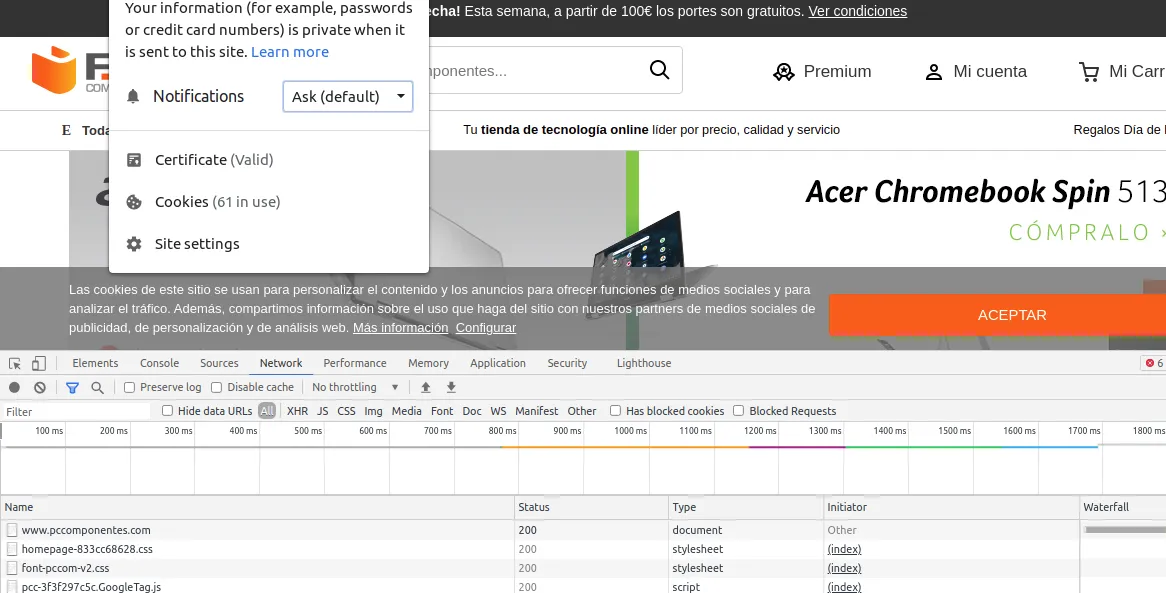Click the Certificate icon in popup
The height and width of the screenshot is (593, 1166).
pyautogui.click(x=134, y=160)
